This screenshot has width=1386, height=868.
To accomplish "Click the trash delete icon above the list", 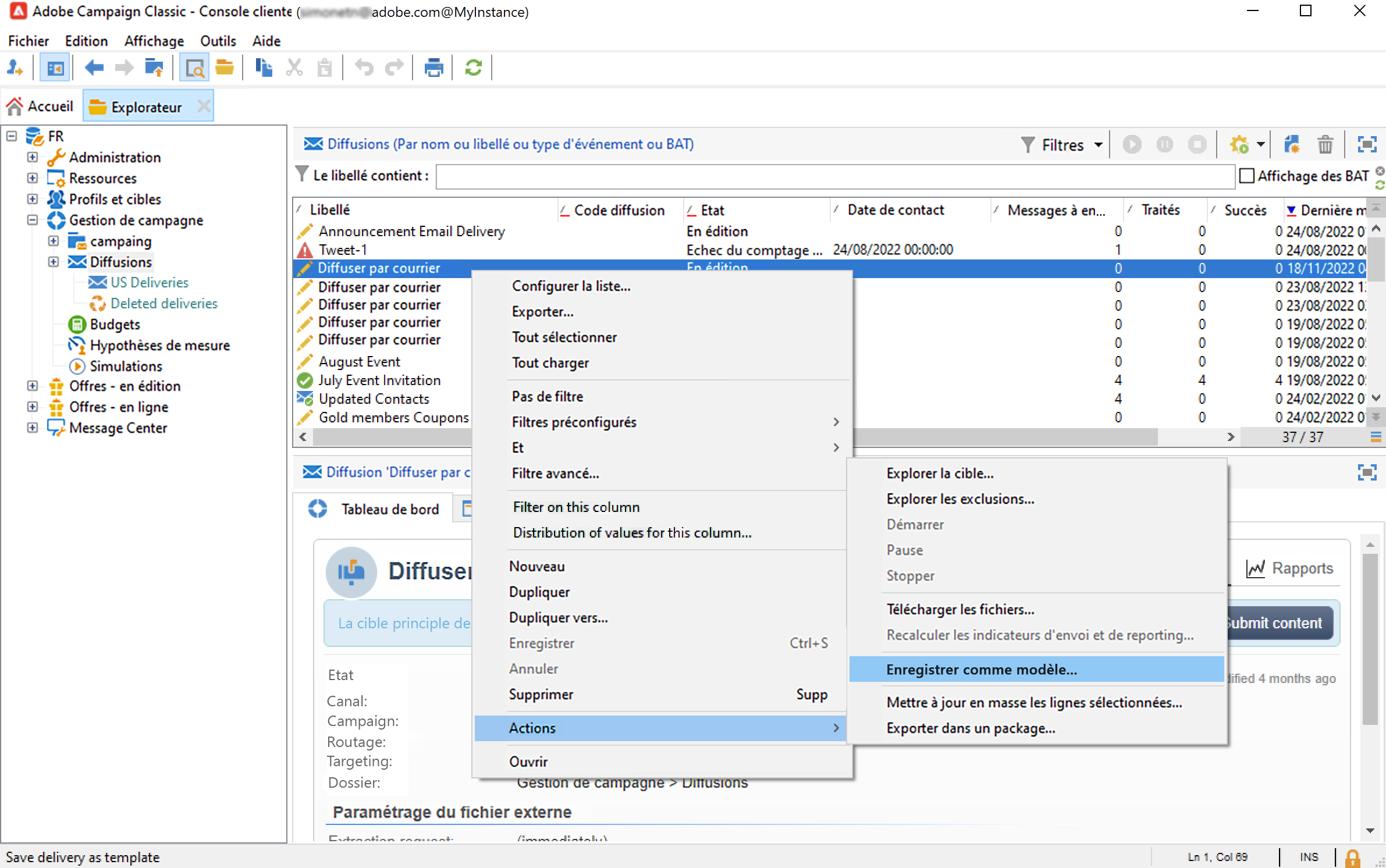I will pyautogui.click(x=1325, y=144).
